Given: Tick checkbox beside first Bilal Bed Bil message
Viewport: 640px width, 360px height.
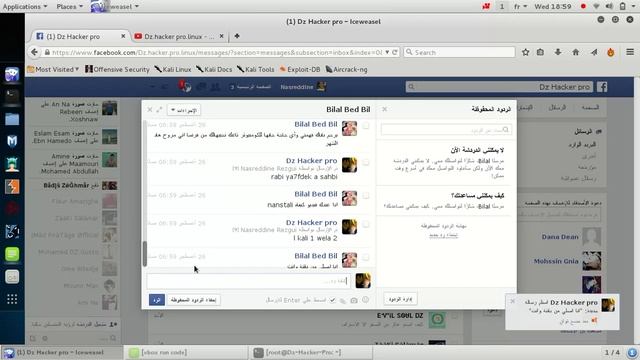Looking at the screenshot, I should click(x=365, y=126).
